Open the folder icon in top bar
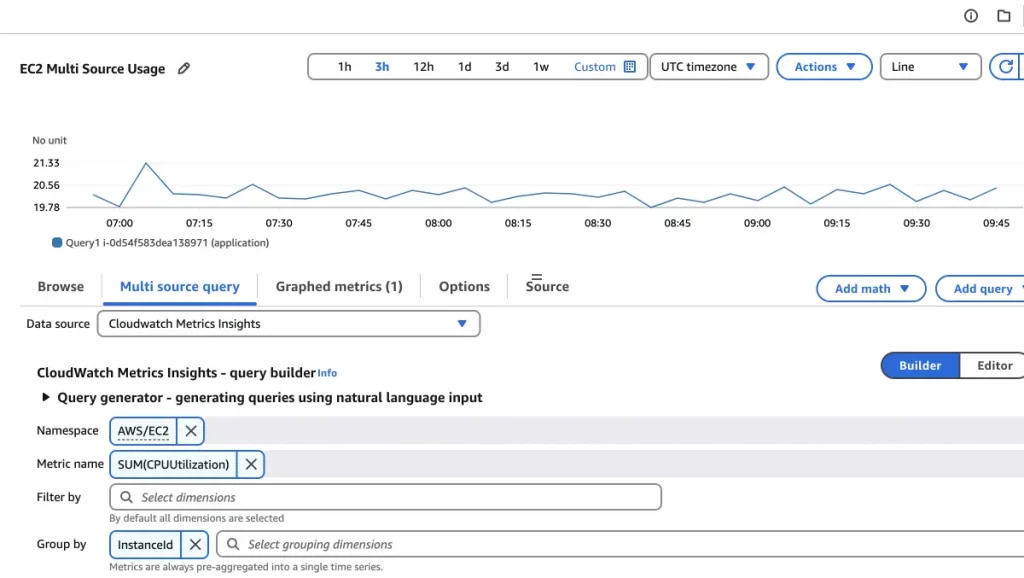 [x=1003, y=16]
